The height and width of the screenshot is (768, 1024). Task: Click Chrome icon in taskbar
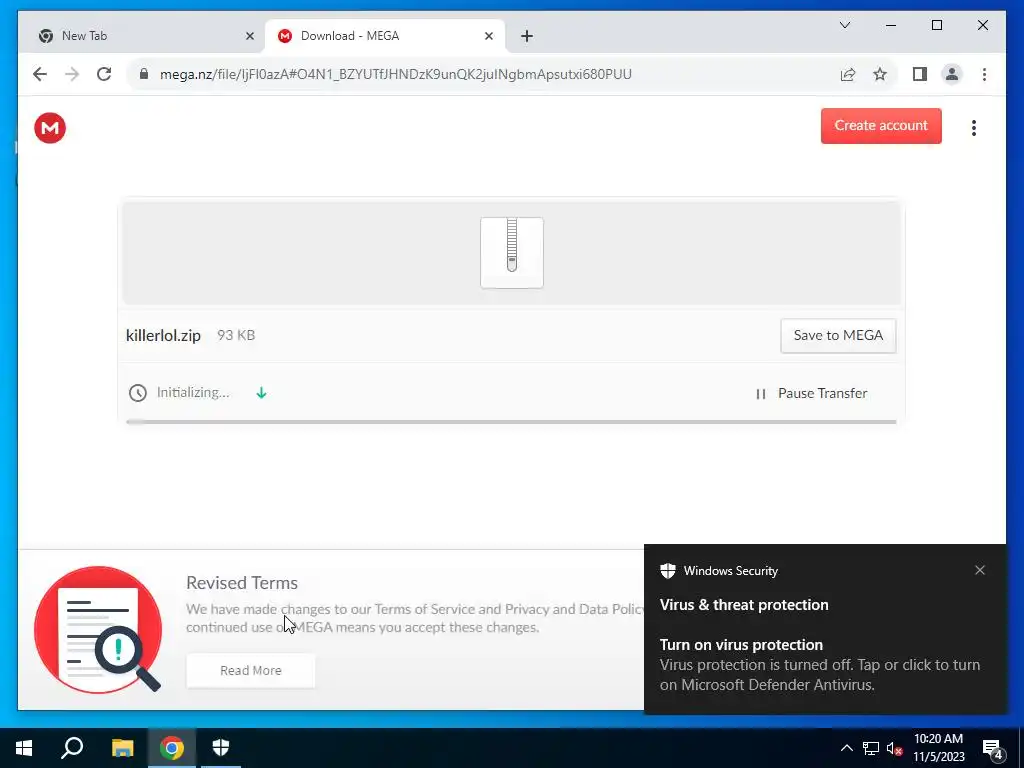[x=172, y=748]
